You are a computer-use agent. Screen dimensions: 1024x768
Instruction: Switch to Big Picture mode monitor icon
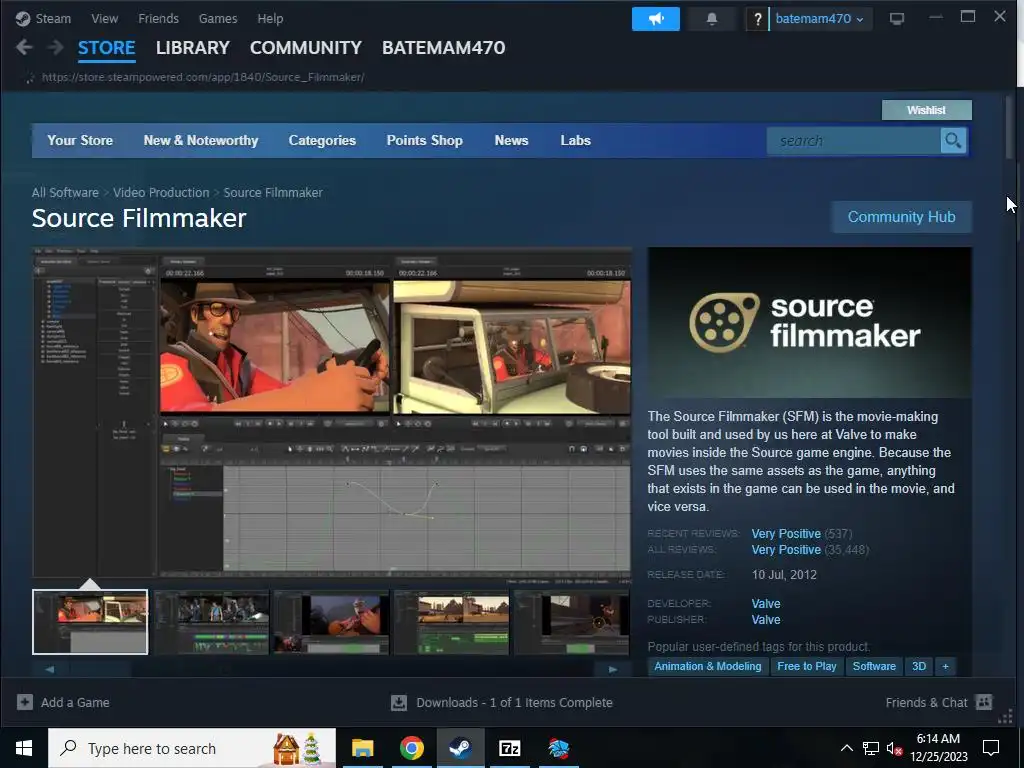tap(897, 19)
